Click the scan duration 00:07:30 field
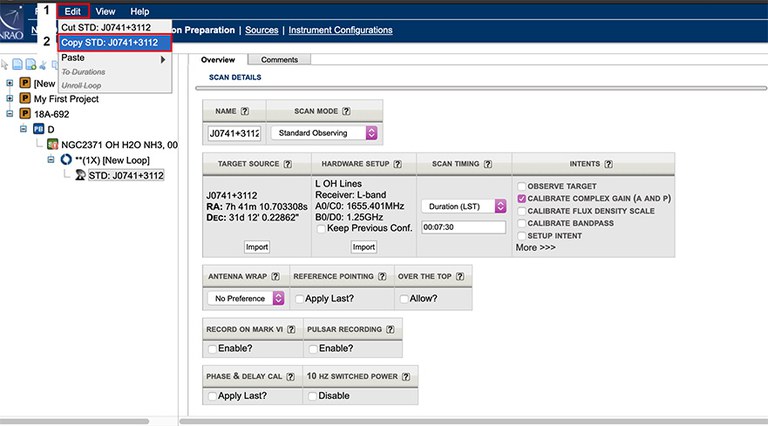Image resolution: width=768 pixels, height=426 pixels. [463, 227]
